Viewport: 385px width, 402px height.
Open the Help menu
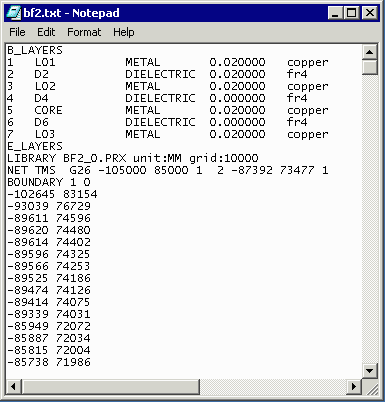(124, 32)
